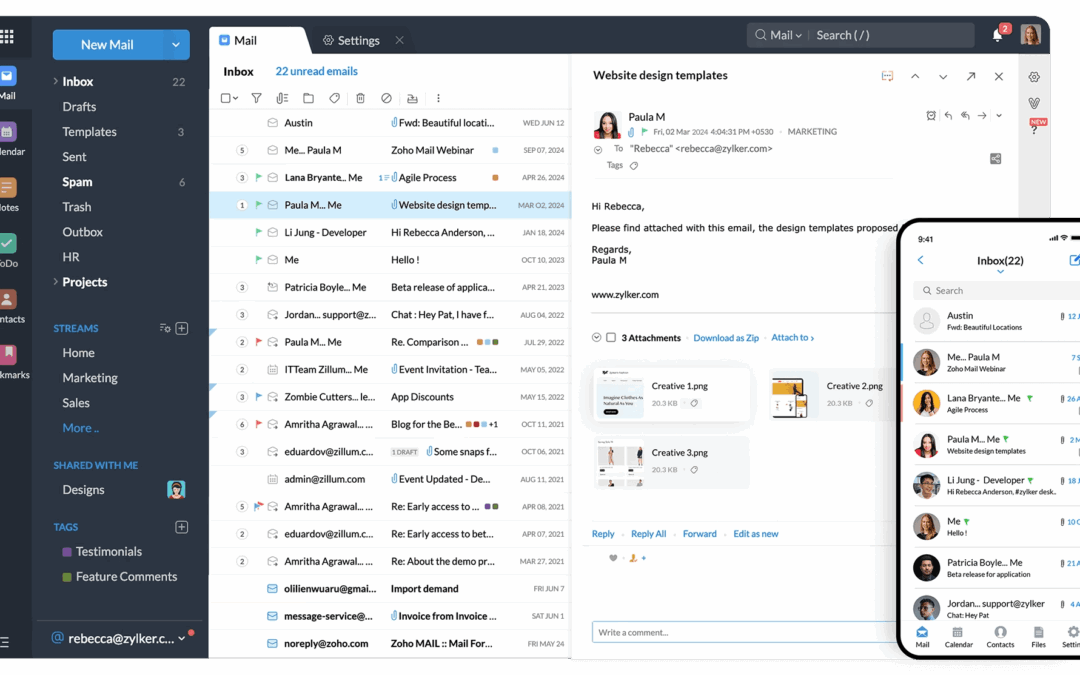Image resolution: width=1080 pixels, height=675 pixels.
Task: Toggle the flag on Zombie Cutters email
Action: [x=258, y=397]
